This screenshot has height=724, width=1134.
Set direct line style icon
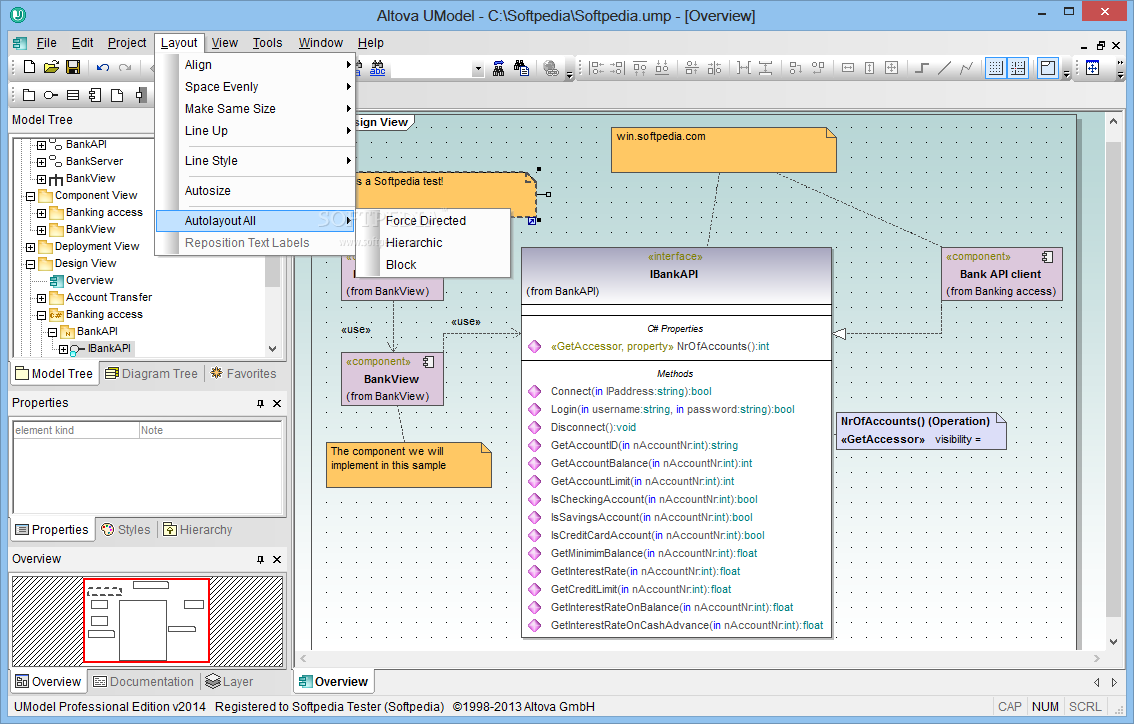(944, 68)
